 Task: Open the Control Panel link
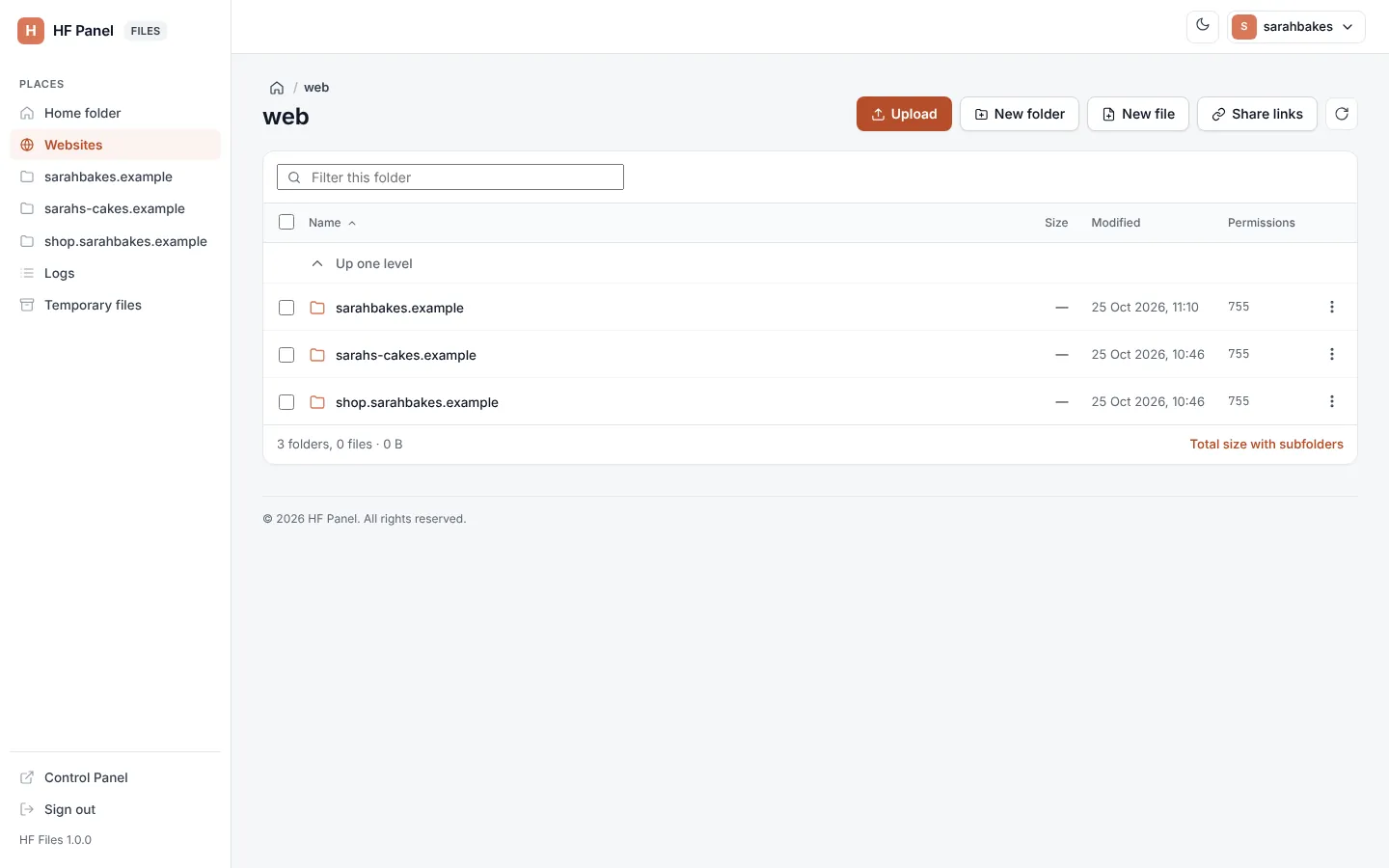pos(115,777)
